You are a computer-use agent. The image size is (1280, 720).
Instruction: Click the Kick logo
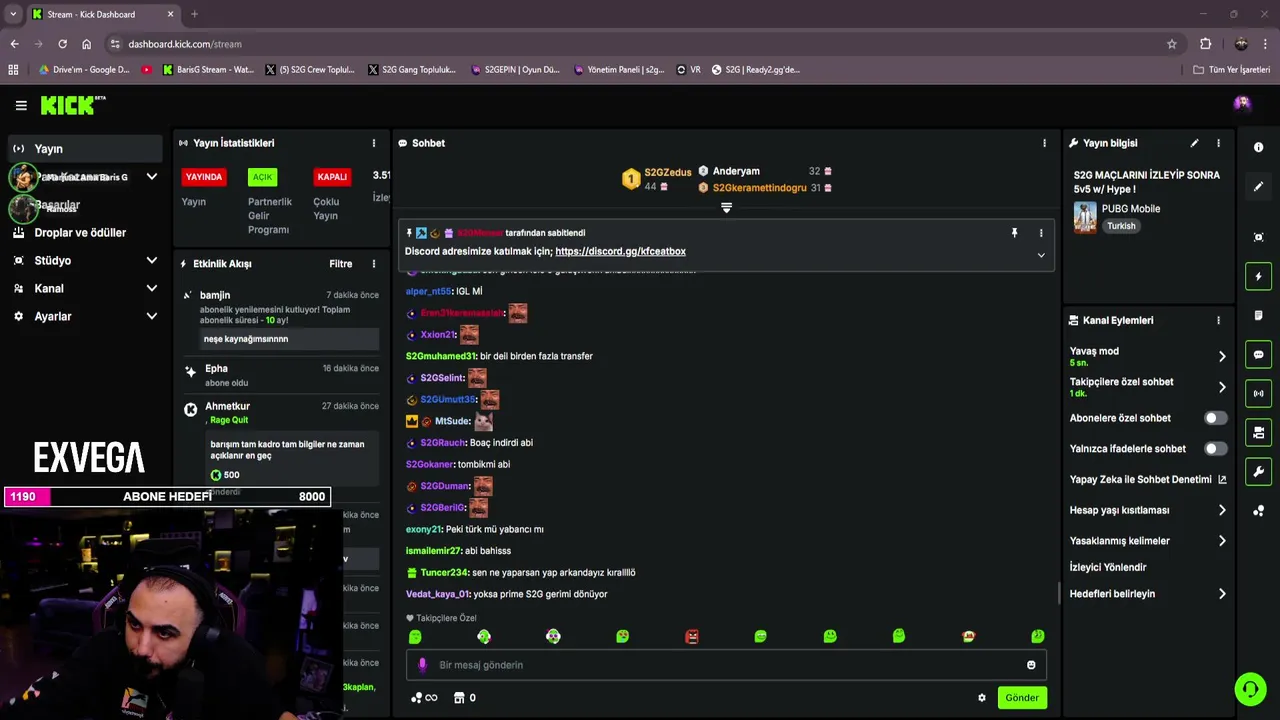coord(73,105)
